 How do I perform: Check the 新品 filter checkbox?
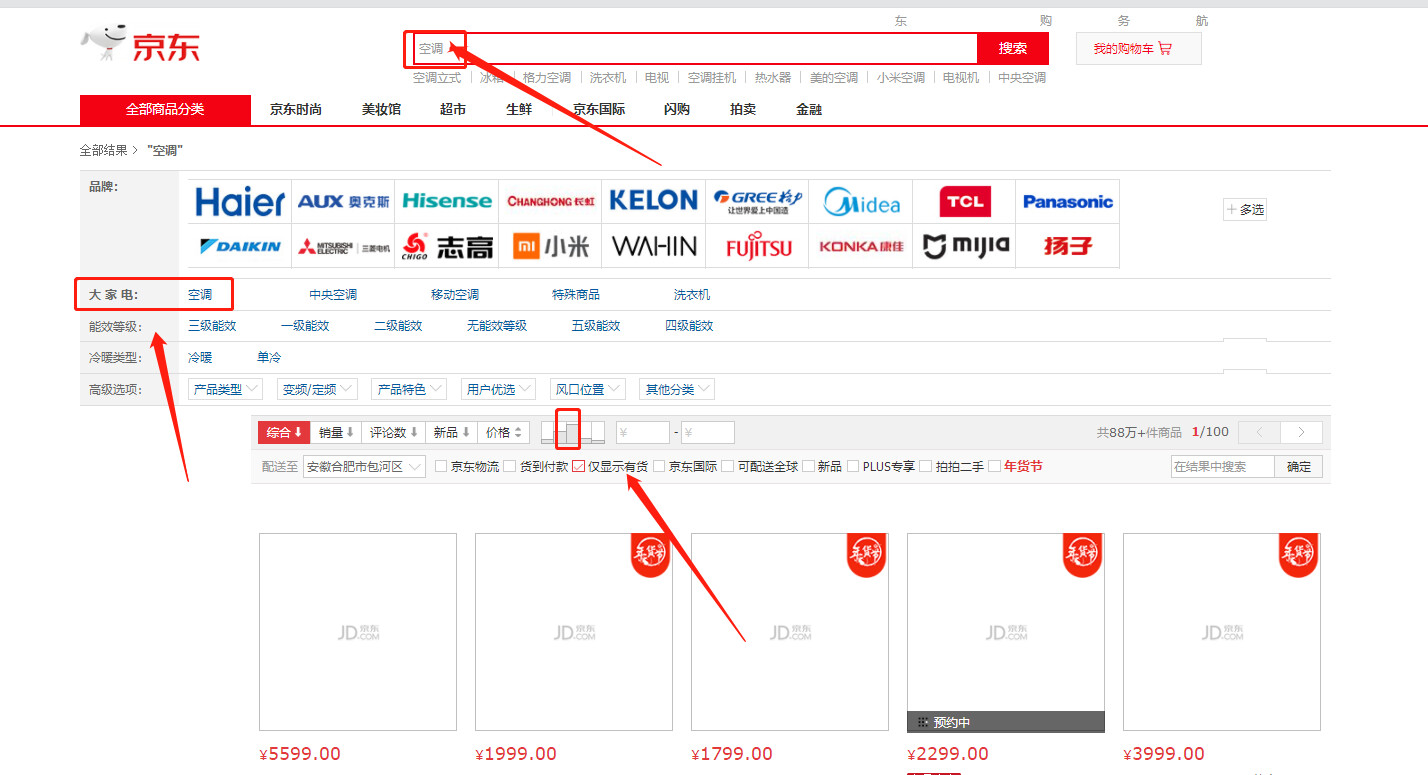point(808,466)
